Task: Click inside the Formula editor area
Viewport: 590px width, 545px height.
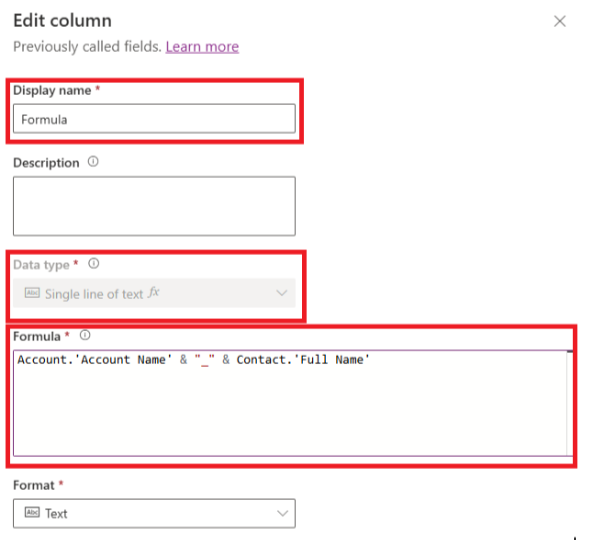Action: (290, 403)
